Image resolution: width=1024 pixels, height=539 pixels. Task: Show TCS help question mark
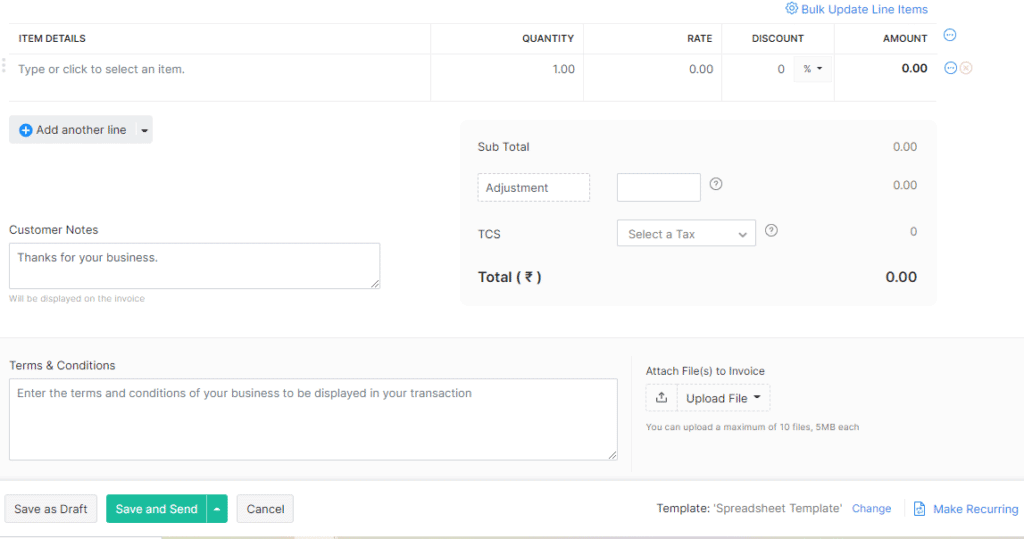(771, 231)
